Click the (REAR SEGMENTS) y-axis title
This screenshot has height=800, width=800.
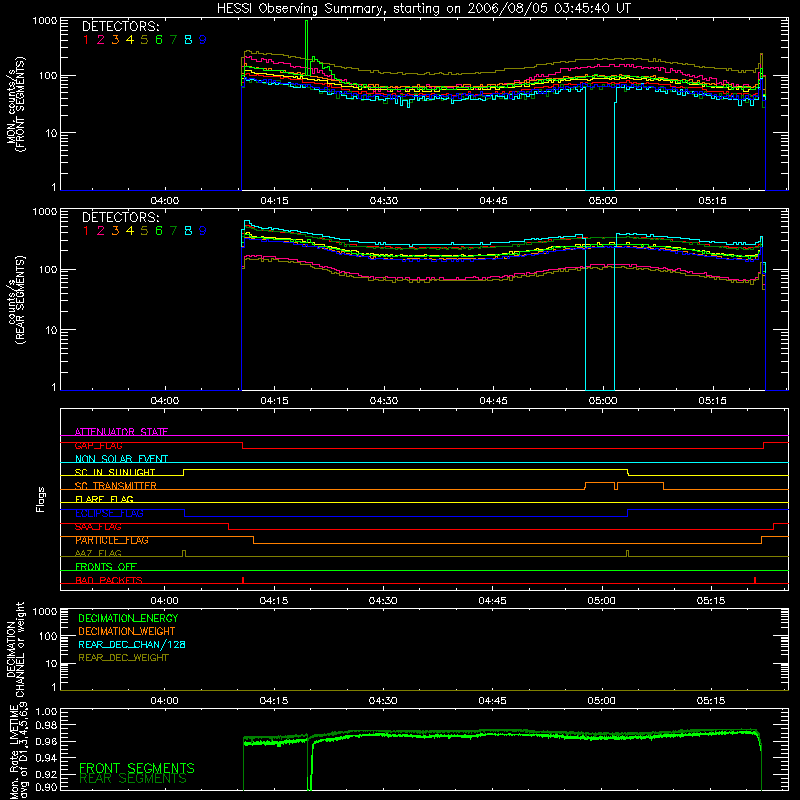[21, 299]
